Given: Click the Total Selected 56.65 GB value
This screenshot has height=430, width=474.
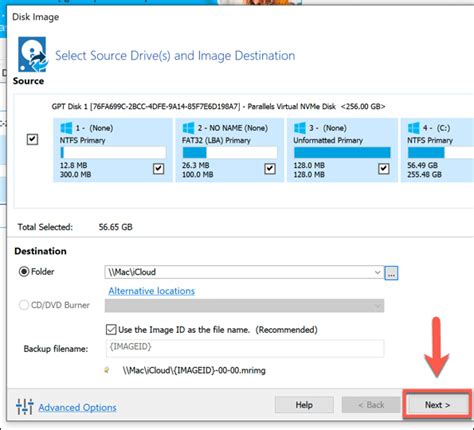Looking at the screenshot, I should pyautogui.click(x=115, y=227).
